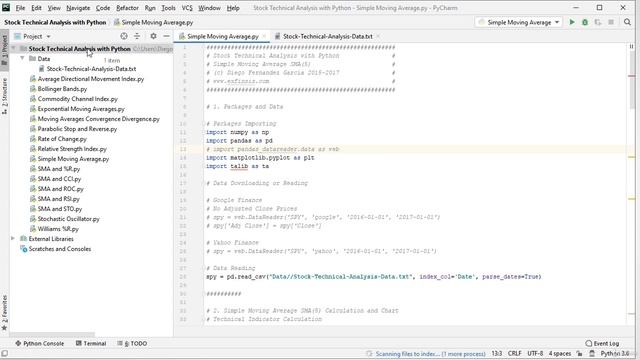This screenshot has width=640, height=360.
Task: Open the Tools menu
Action: click(168, 8)
